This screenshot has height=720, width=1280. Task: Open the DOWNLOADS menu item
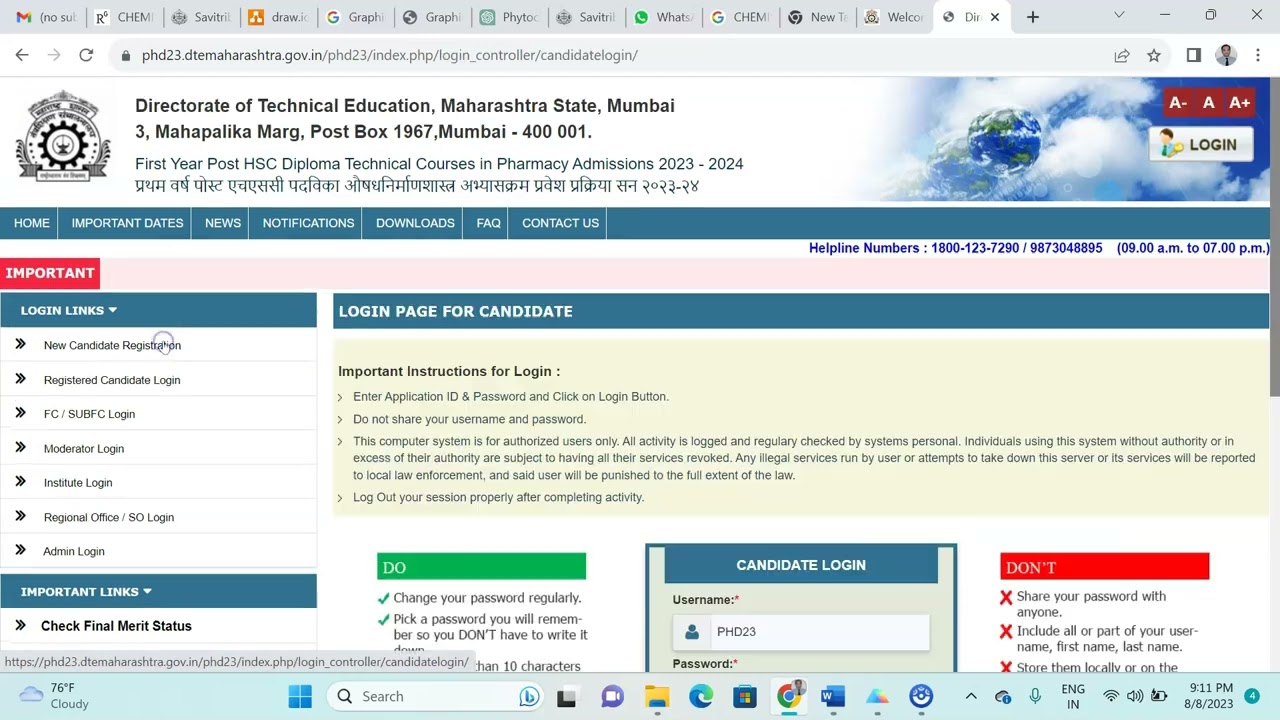click(x=415, y=223)
